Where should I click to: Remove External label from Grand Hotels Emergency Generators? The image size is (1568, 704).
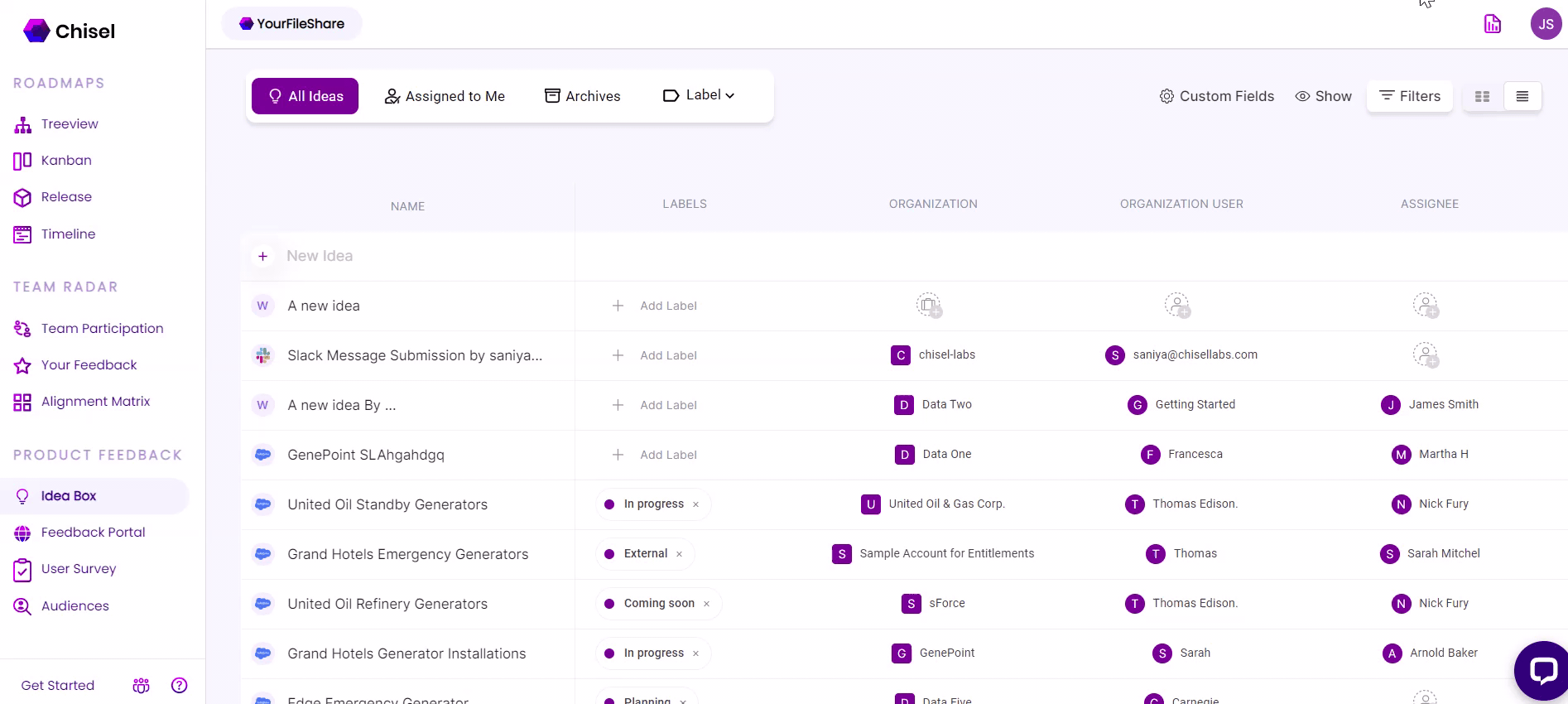679,554
